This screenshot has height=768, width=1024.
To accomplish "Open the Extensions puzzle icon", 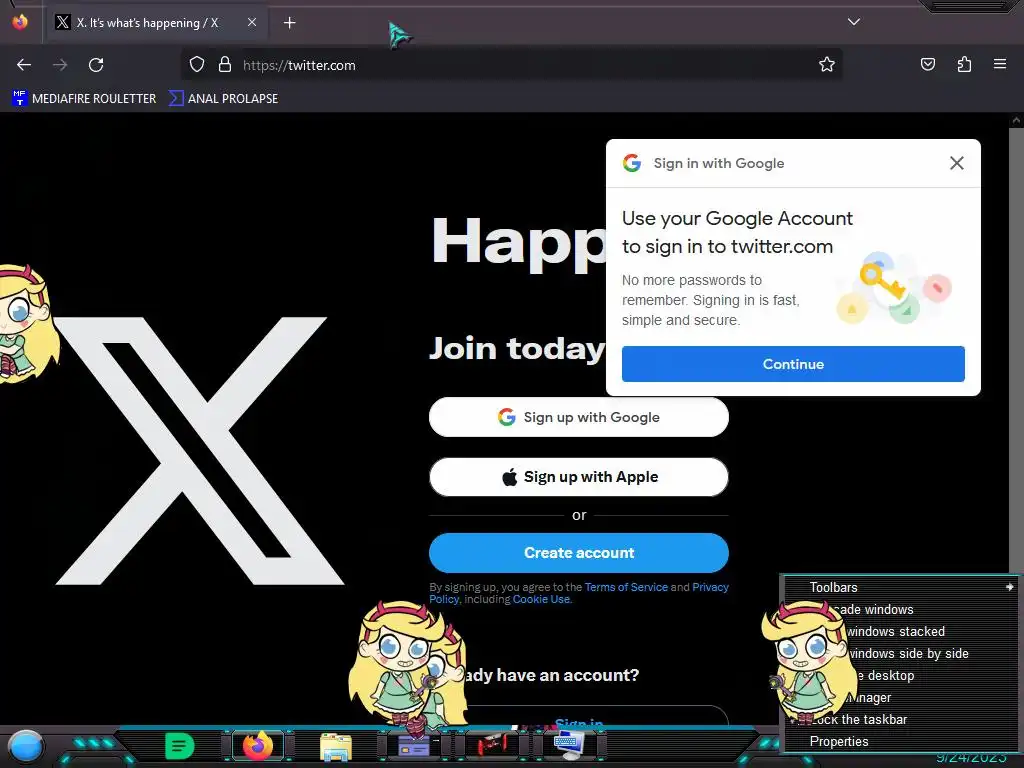I will point(964,65).
